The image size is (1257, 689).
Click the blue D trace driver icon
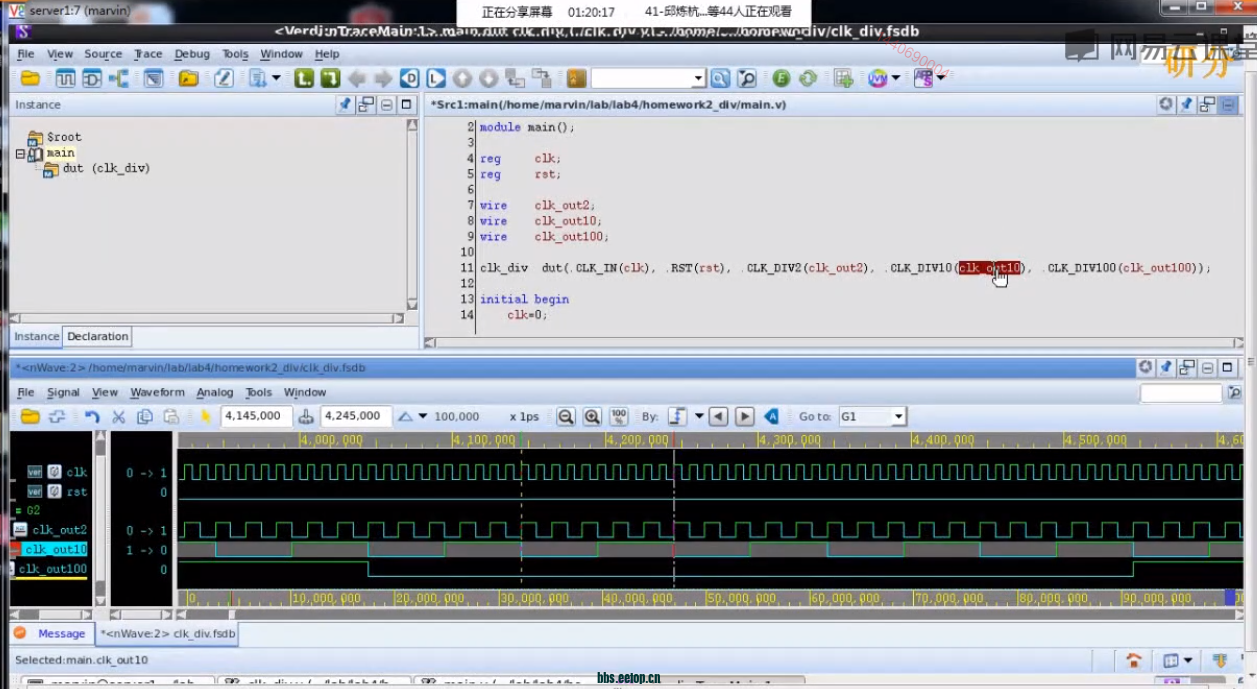[409, 78]
